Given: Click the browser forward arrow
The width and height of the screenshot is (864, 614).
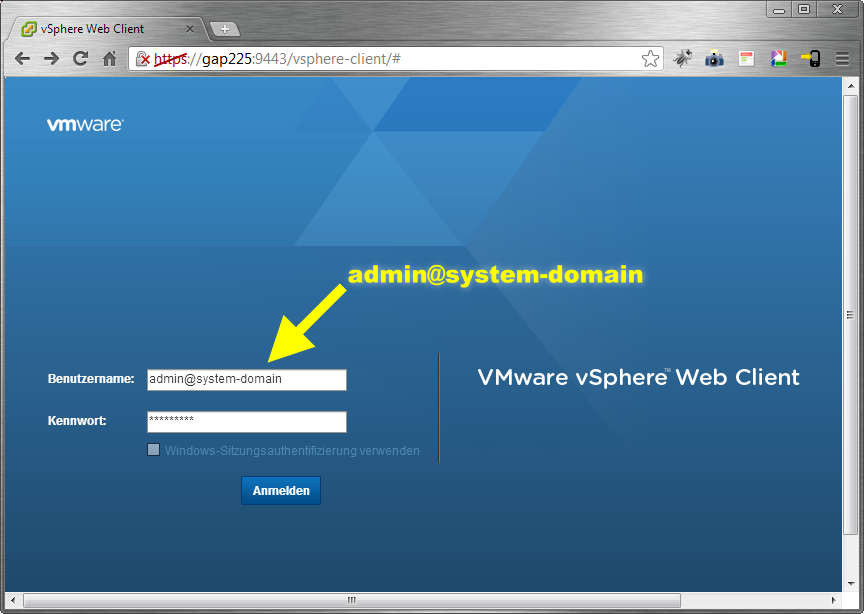Looking at the screenshot, I should 51,59.
